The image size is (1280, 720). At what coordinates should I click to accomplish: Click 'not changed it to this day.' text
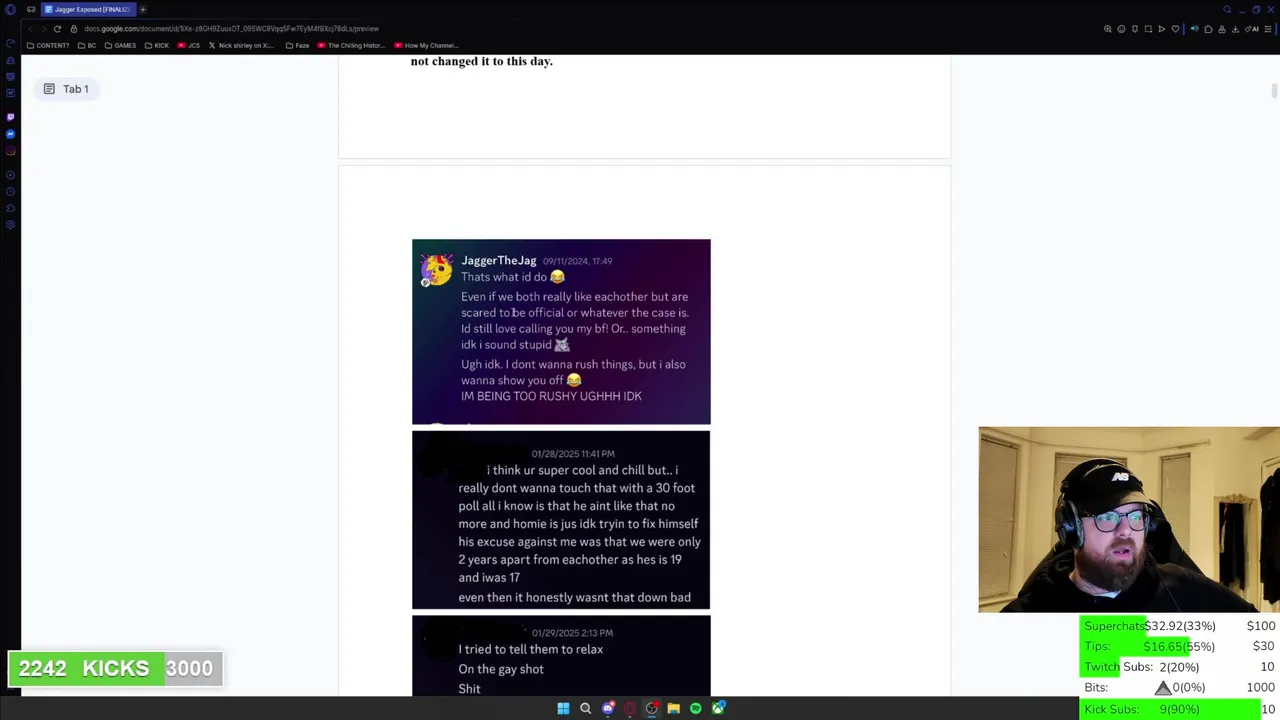481,61
